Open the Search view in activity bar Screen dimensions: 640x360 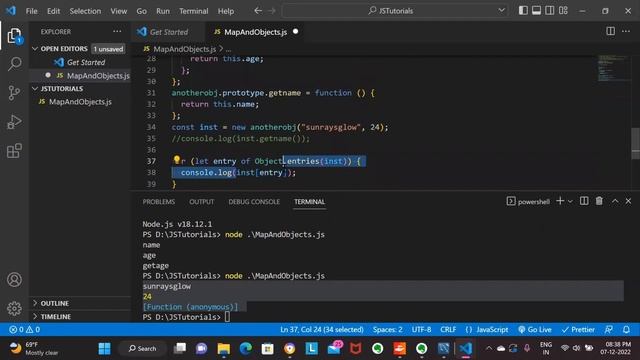coord(14,64)
